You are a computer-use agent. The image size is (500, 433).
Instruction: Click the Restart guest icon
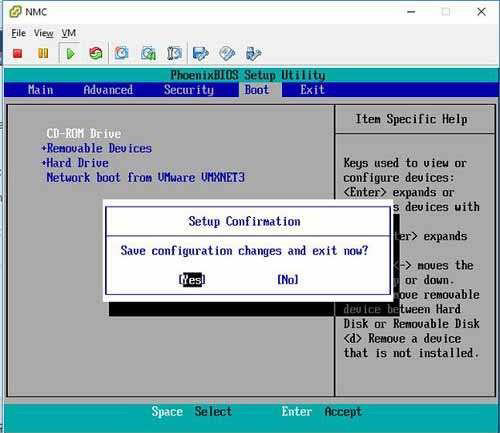pyautogui.click(x=96, y=53)
